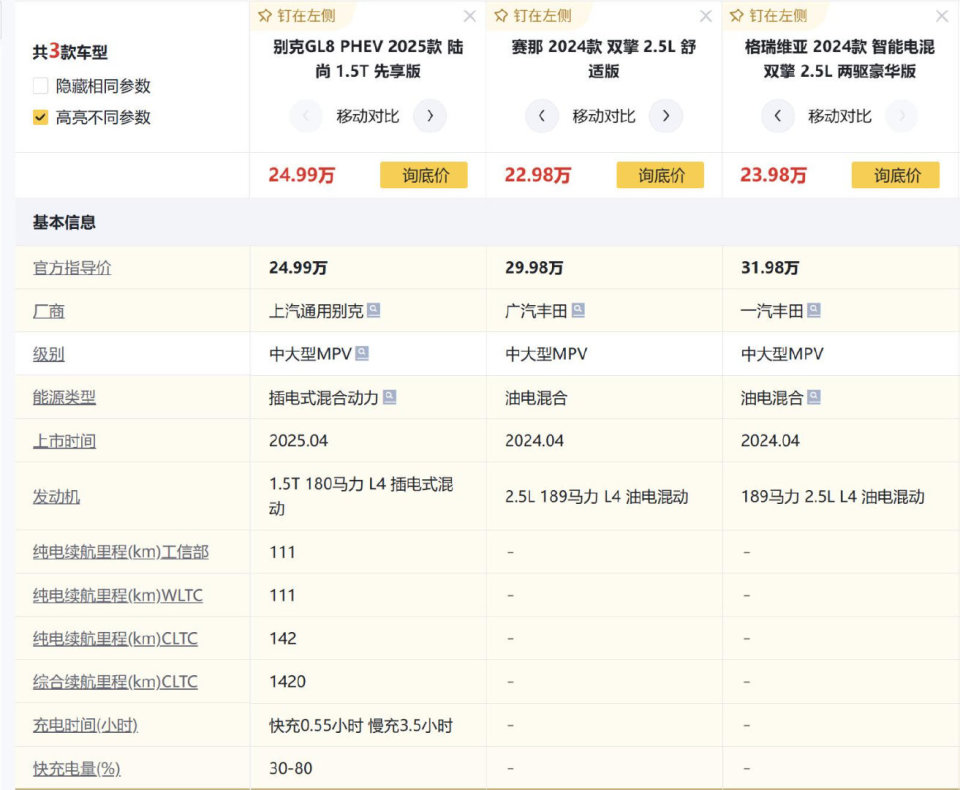Move 赛那 column left
The height and width of the screenshot is (790, 960).
pos(542,116)
